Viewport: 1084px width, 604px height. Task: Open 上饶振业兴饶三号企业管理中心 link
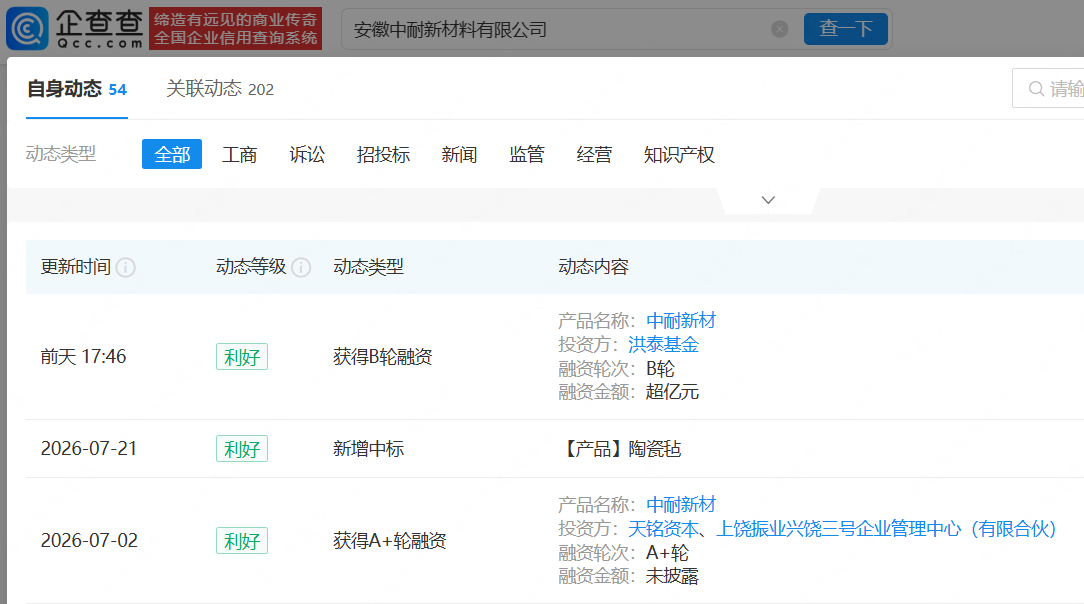pyautogui.click(x=886, y=529)
